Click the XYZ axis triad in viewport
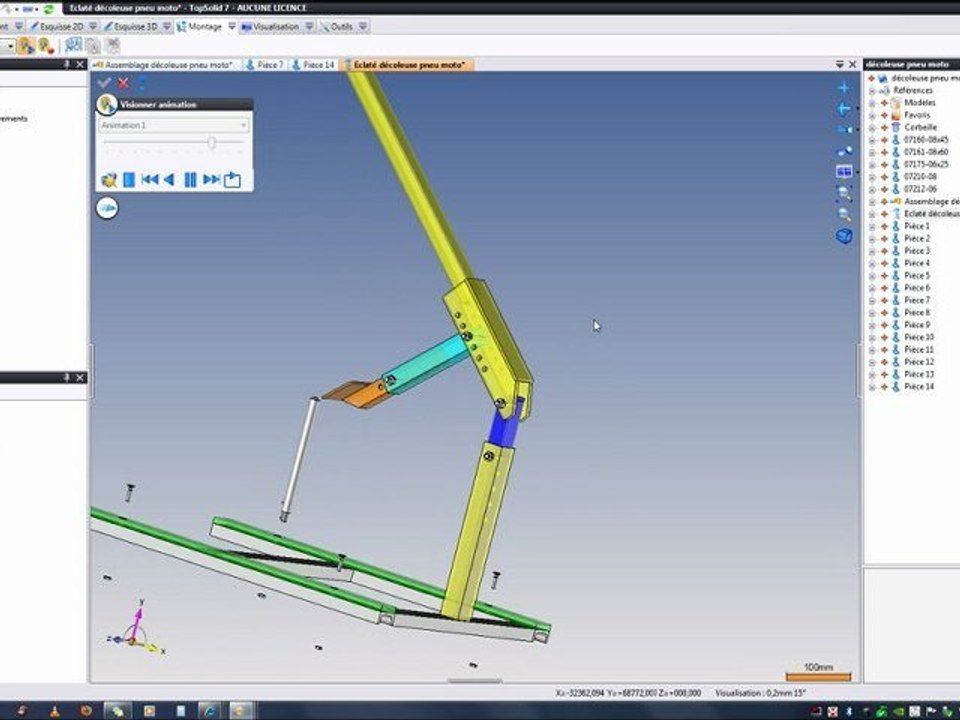Viewport: 960px width, 720px height. pos(137,629)
